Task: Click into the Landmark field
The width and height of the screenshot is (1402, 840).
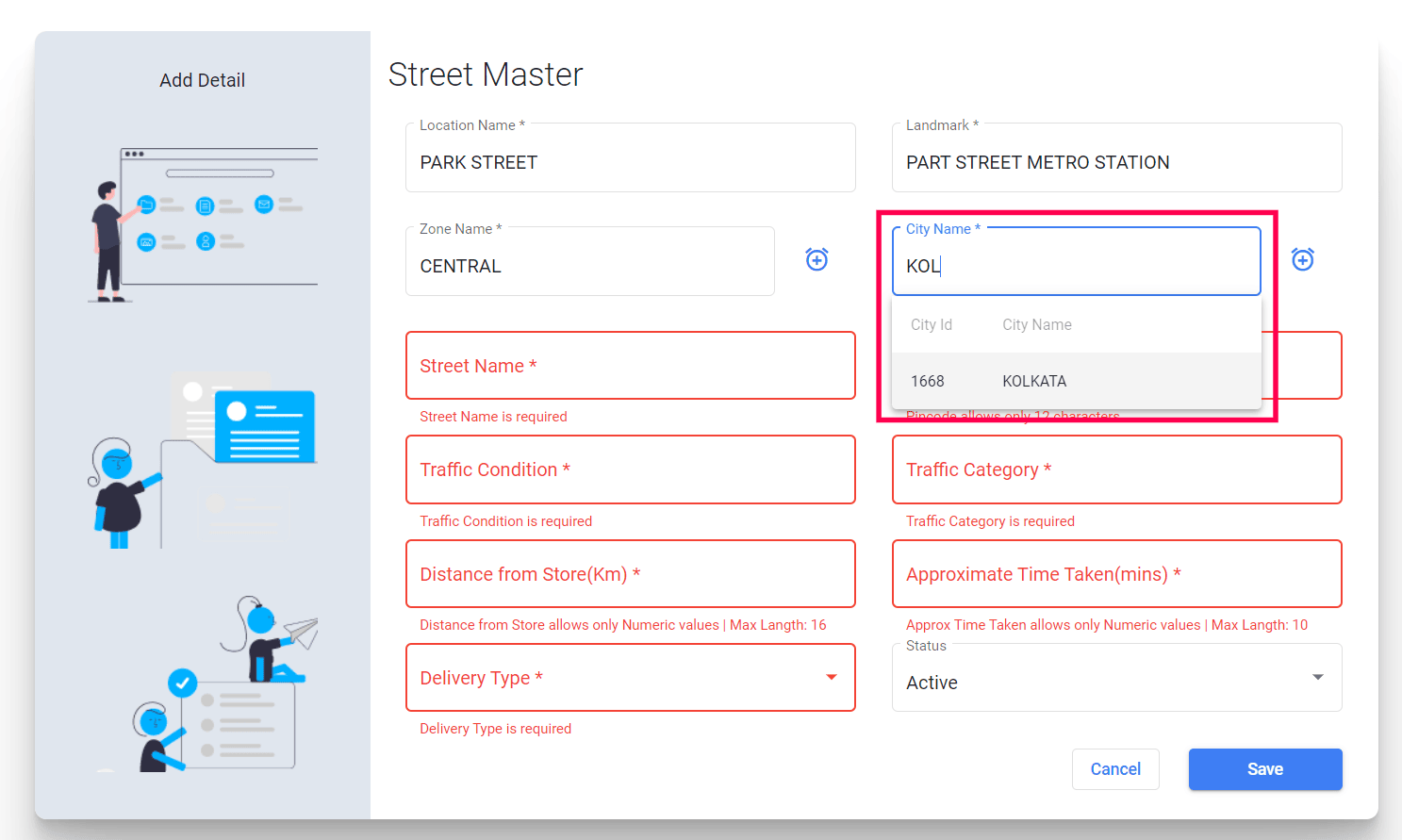Action: (1116, 162)
